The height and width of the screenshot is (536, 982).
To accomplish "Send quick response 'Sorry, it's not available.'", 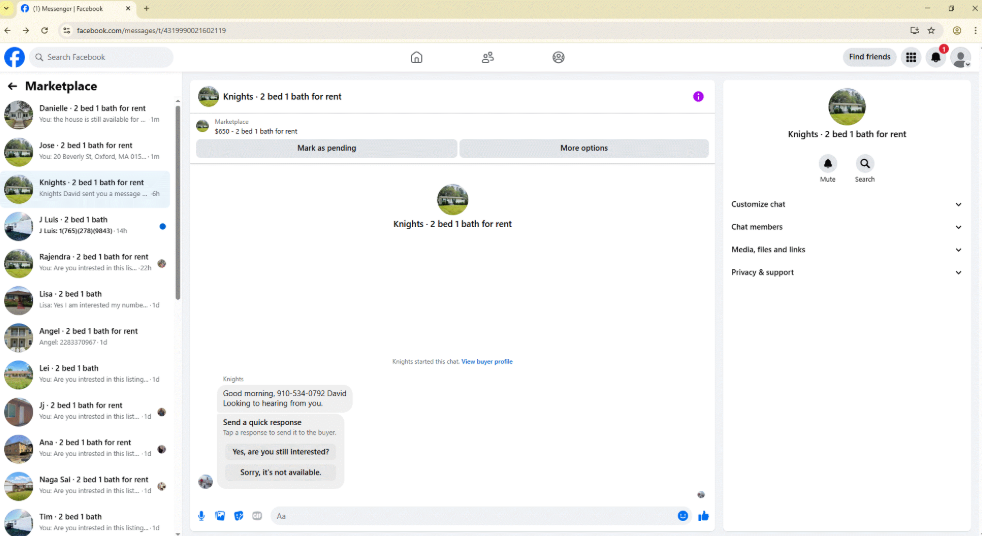I will click(281, 472).
